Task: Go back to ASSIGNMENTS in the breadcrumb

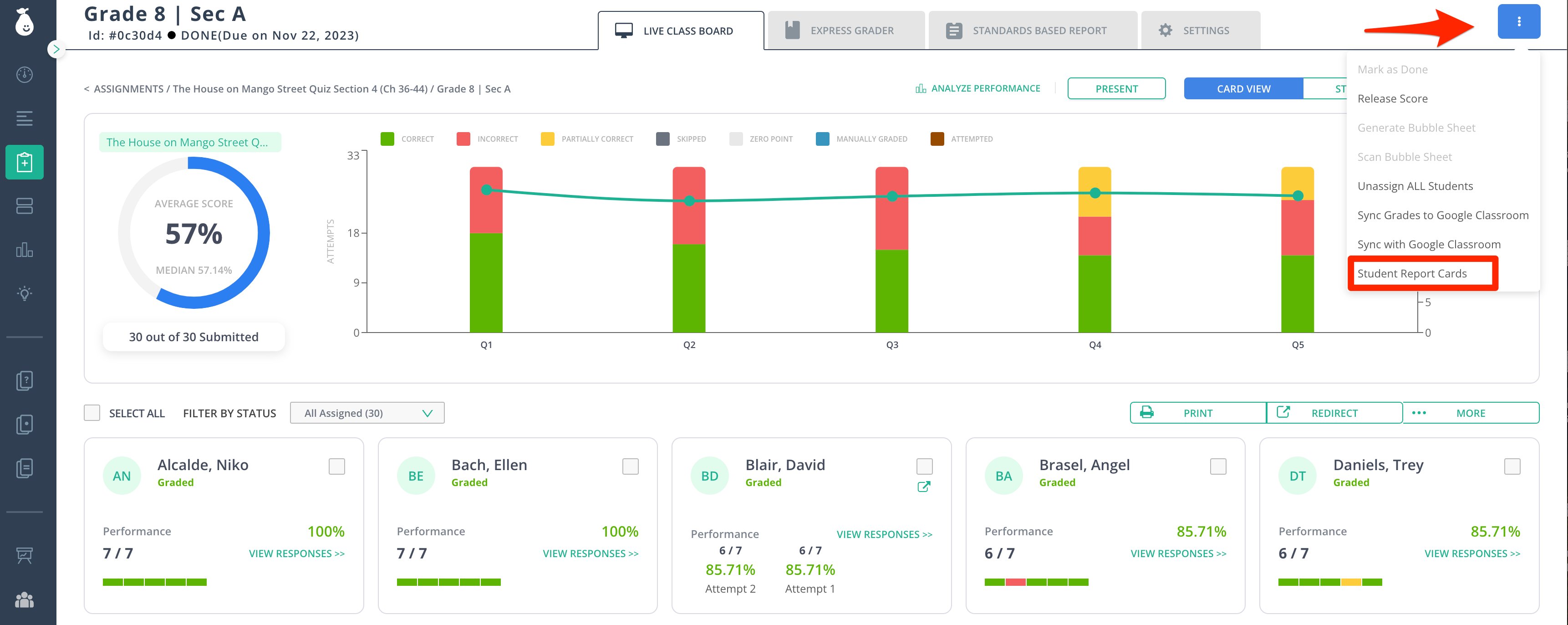Action: (128, 89)
